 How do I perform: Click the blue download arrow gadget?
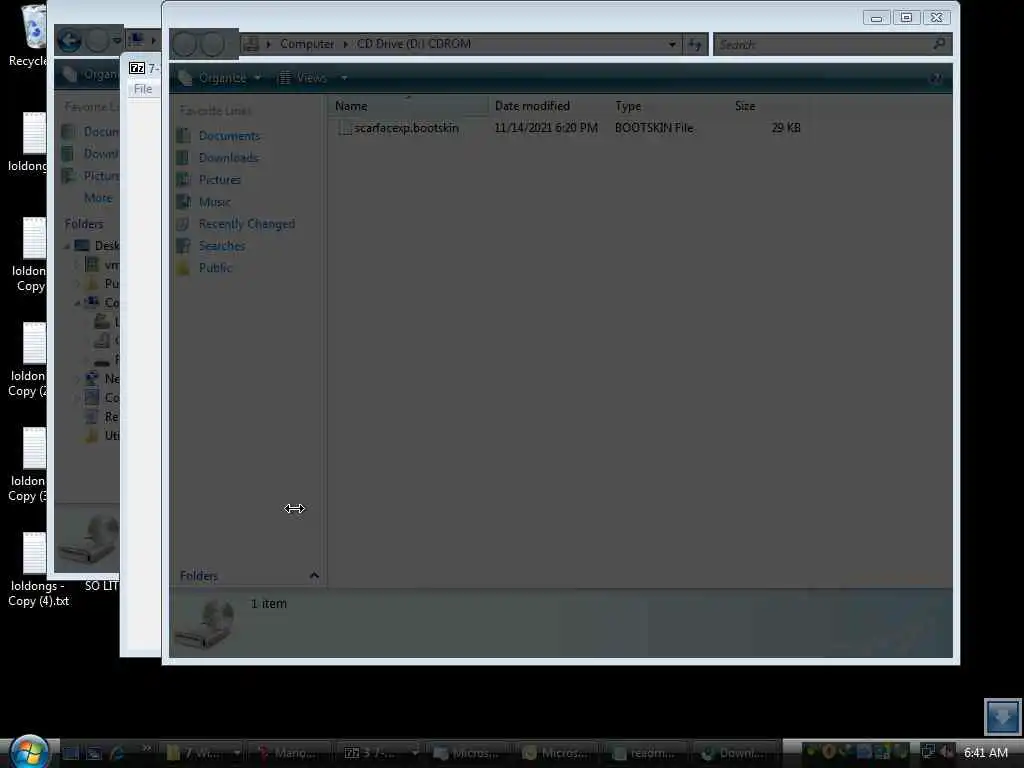[x=1002, y=716]
